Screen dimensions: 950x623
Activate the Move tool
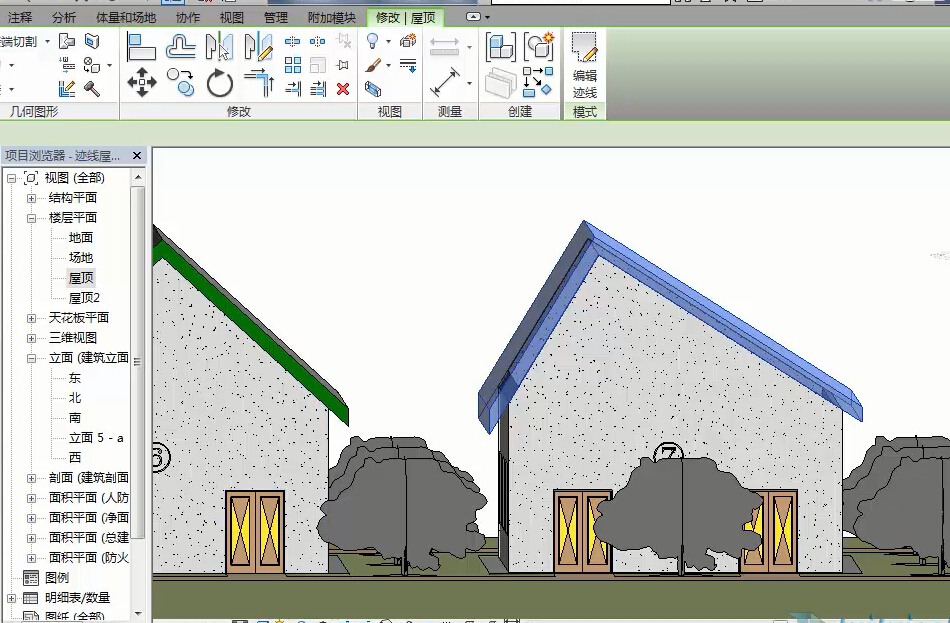click(x=142, y=82)
